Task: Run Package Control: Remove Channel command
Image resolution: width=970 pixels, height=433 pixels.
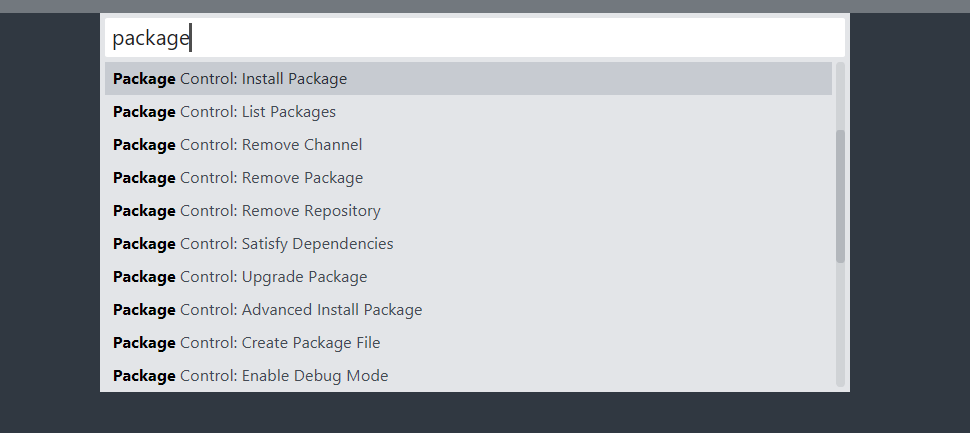Action: (237, 145)
